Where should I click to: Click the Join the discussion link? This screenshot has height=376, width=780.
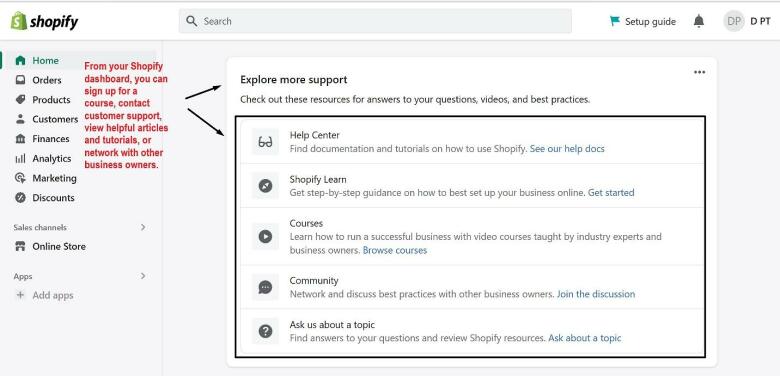596,294
